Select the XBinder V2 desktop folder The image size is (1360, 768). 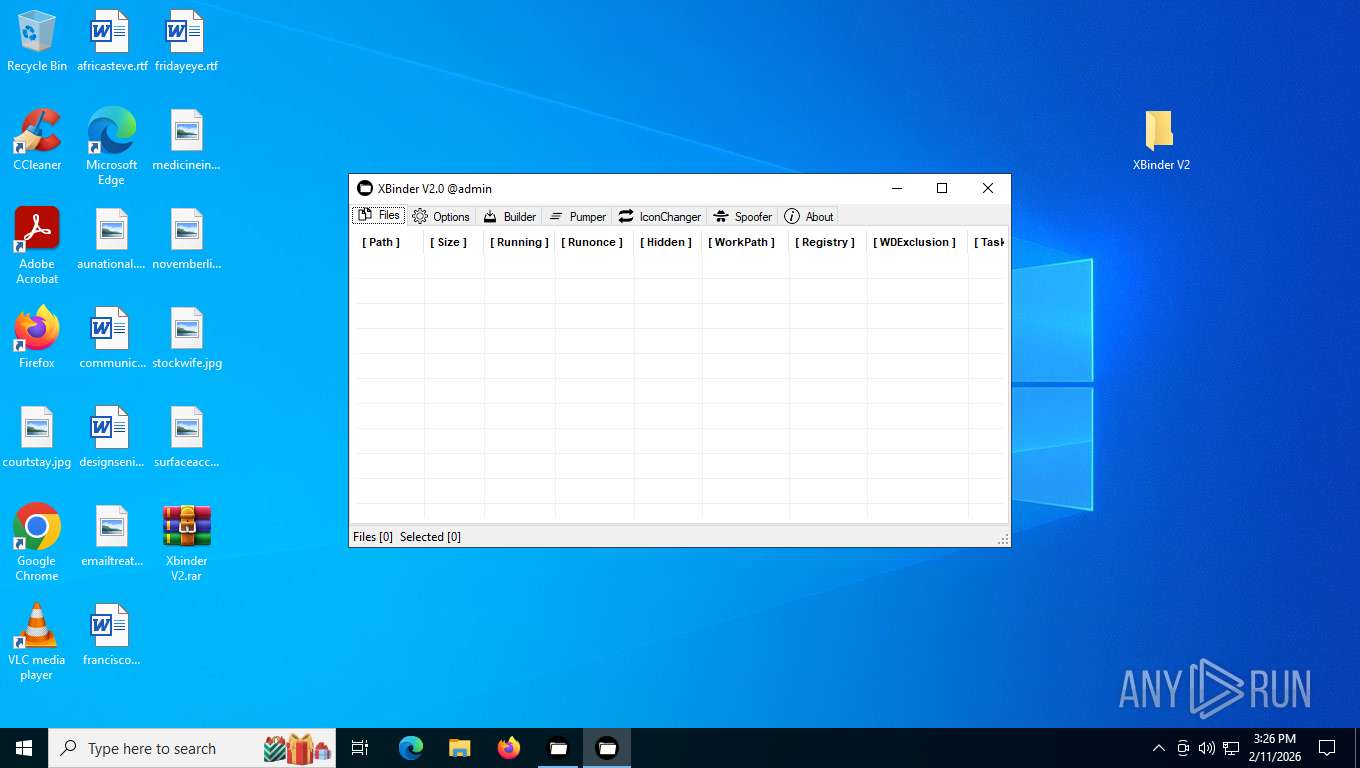click(1161, 140)
